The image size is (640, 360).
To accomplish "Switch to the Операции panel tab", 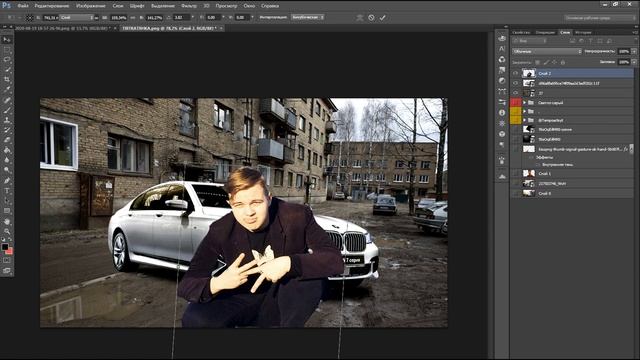I will 545,32.
